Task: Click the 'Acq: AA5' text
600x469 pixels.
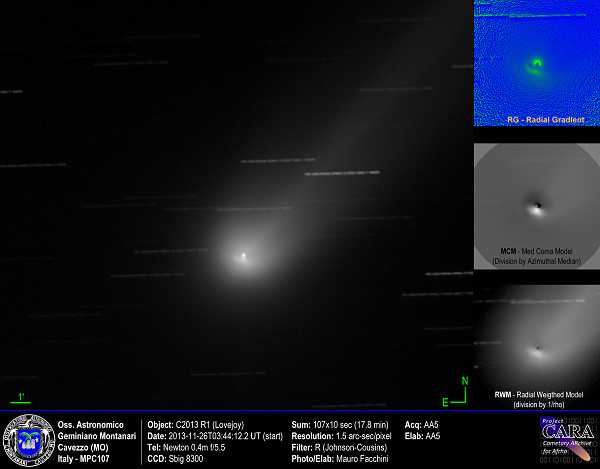Action: [421, 425]
